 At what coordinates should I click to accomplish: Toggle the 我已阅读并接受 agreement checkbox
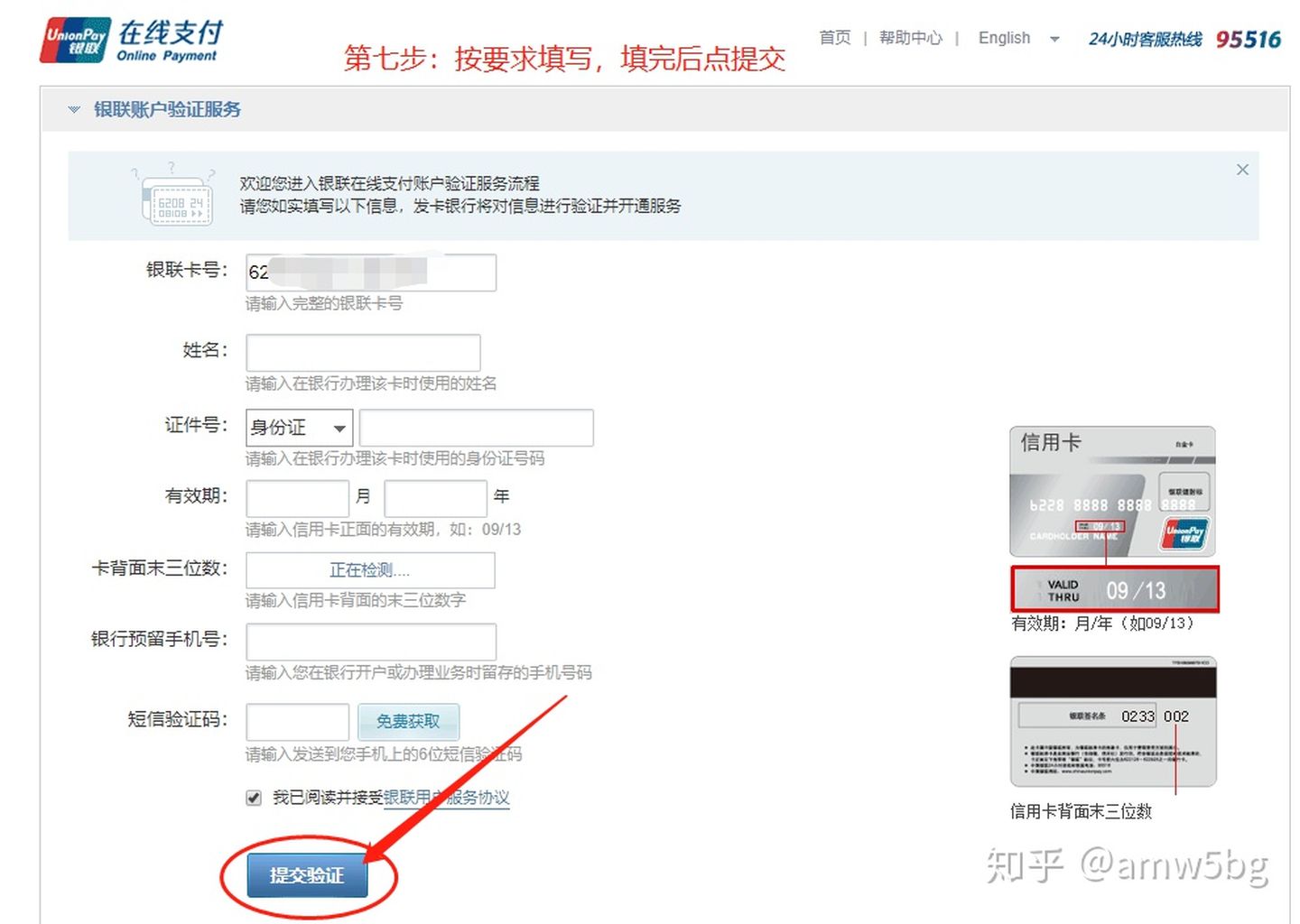(x=253, y=798)
